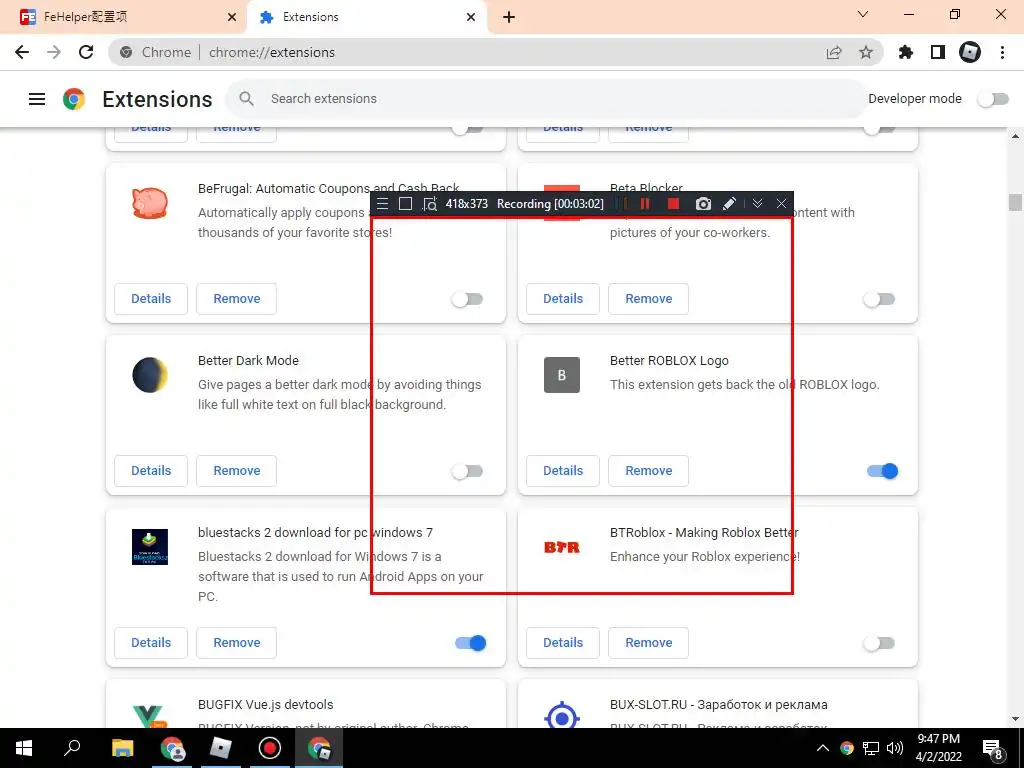Remove Better ROBLOX Logo extension
This screenshot has width=1024, height=768.
click(x=648, y=470)
